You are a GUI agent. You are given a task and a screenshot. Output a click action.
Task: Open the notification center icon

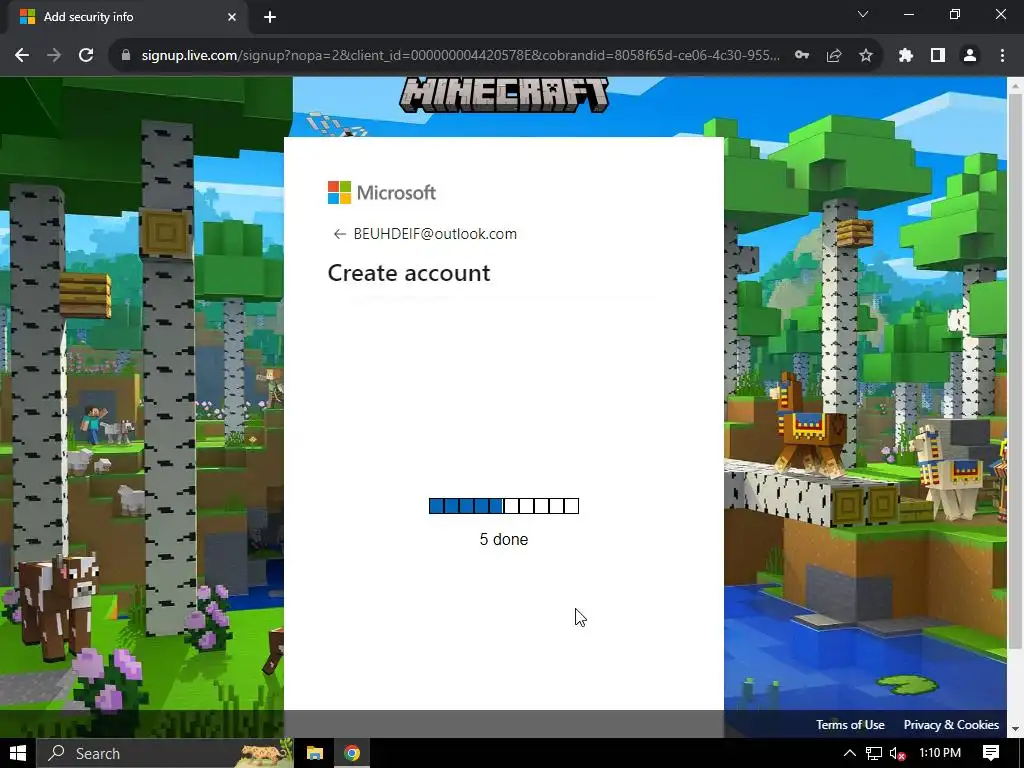click(991, 753)
